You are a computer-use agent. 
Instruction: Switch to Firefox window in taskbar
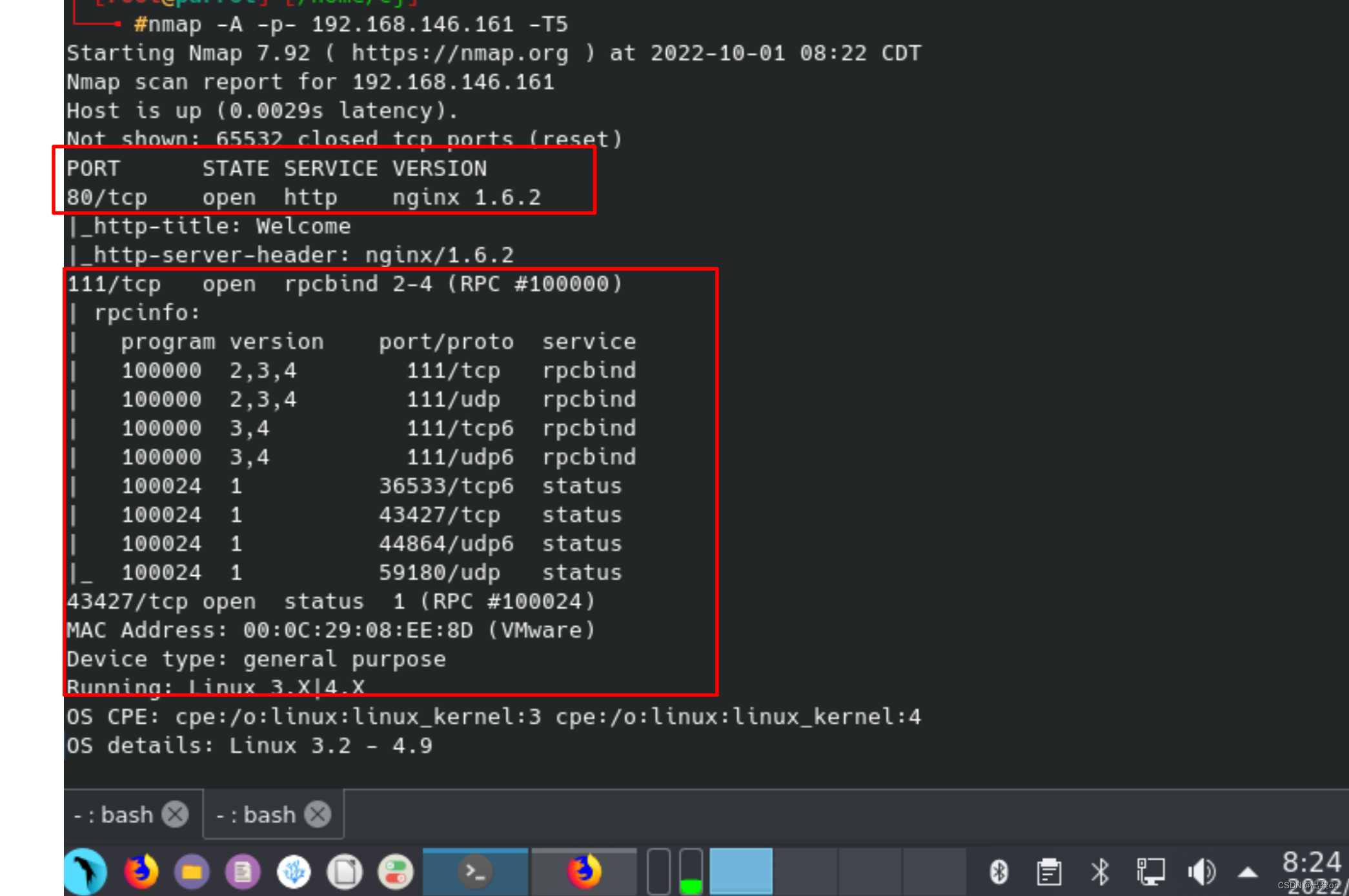point(583,872)
